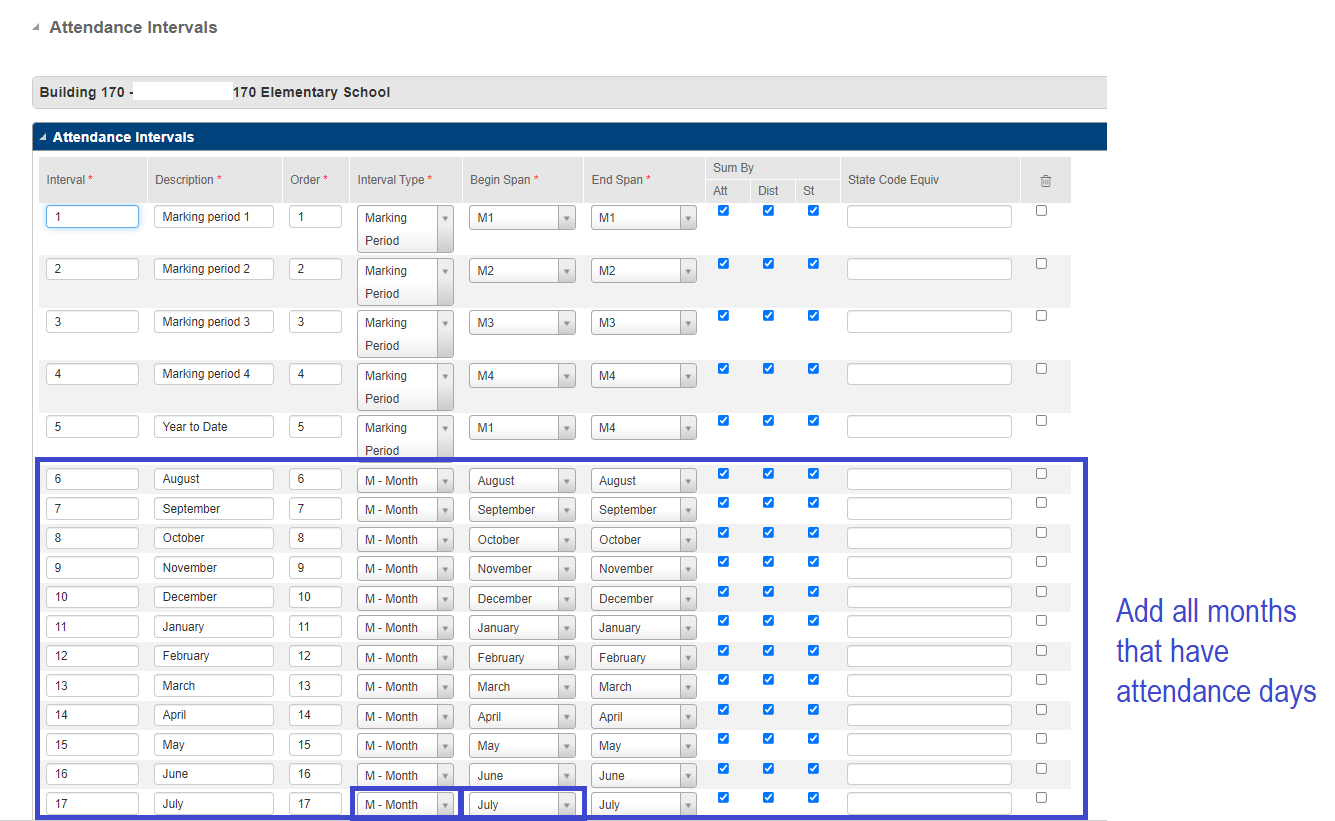Viewport: 1335px width, 821px height.
Task: Uncheck Att checkbox for Marking period 1
Action: pyautogui.click(x=723, y=211)
